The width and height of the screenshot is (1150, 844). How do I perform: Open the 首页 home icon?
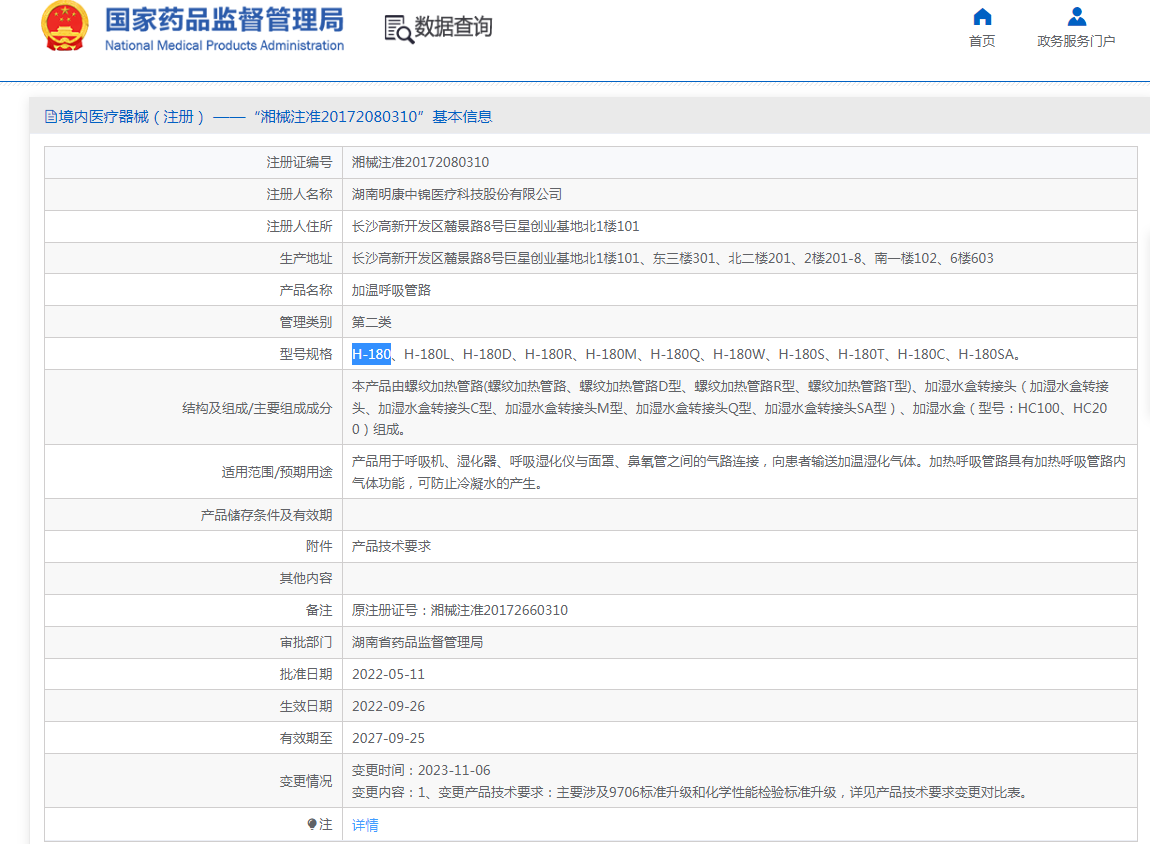[x=982, y=17]
